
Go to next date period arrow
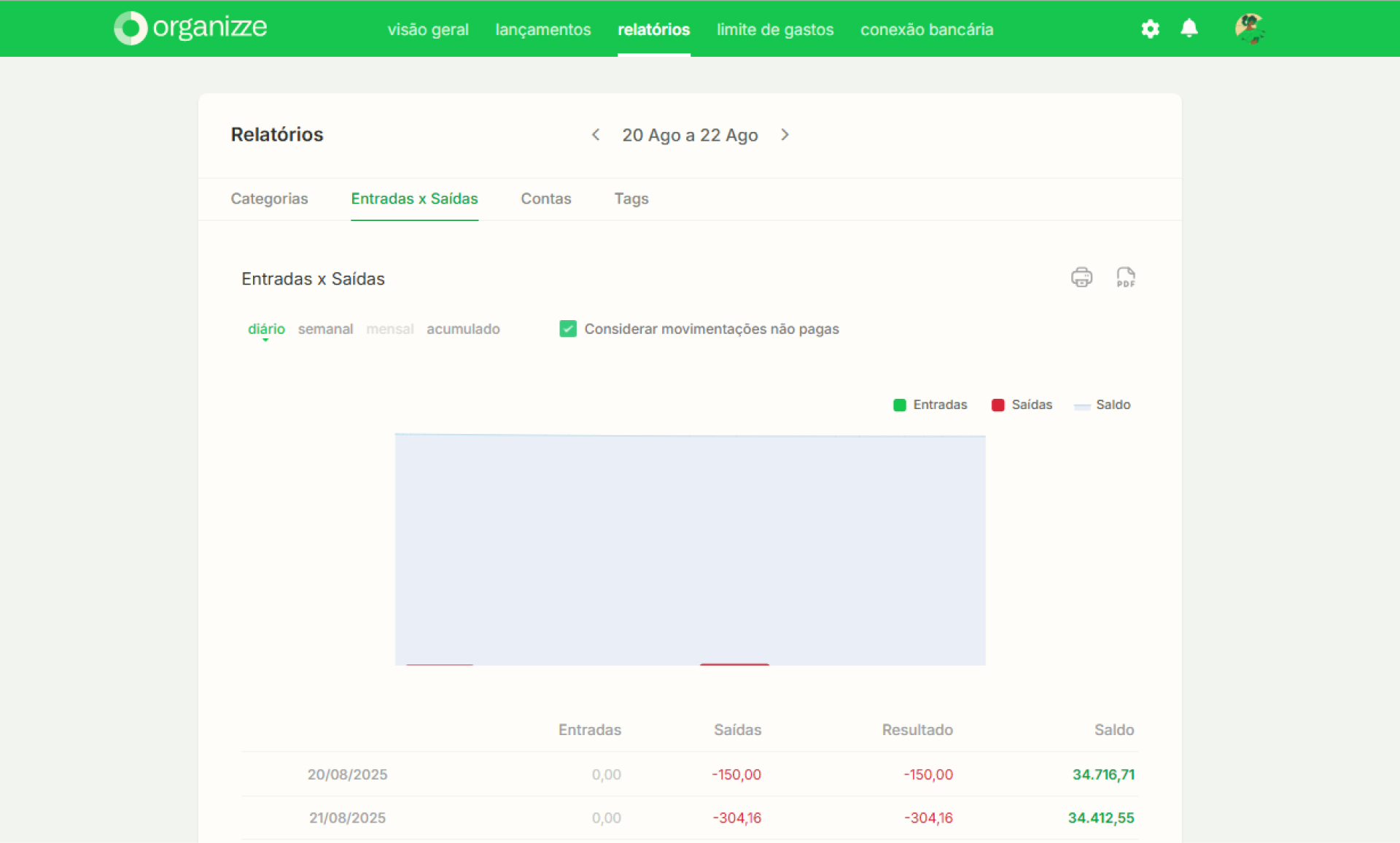(x=785, y=135)
